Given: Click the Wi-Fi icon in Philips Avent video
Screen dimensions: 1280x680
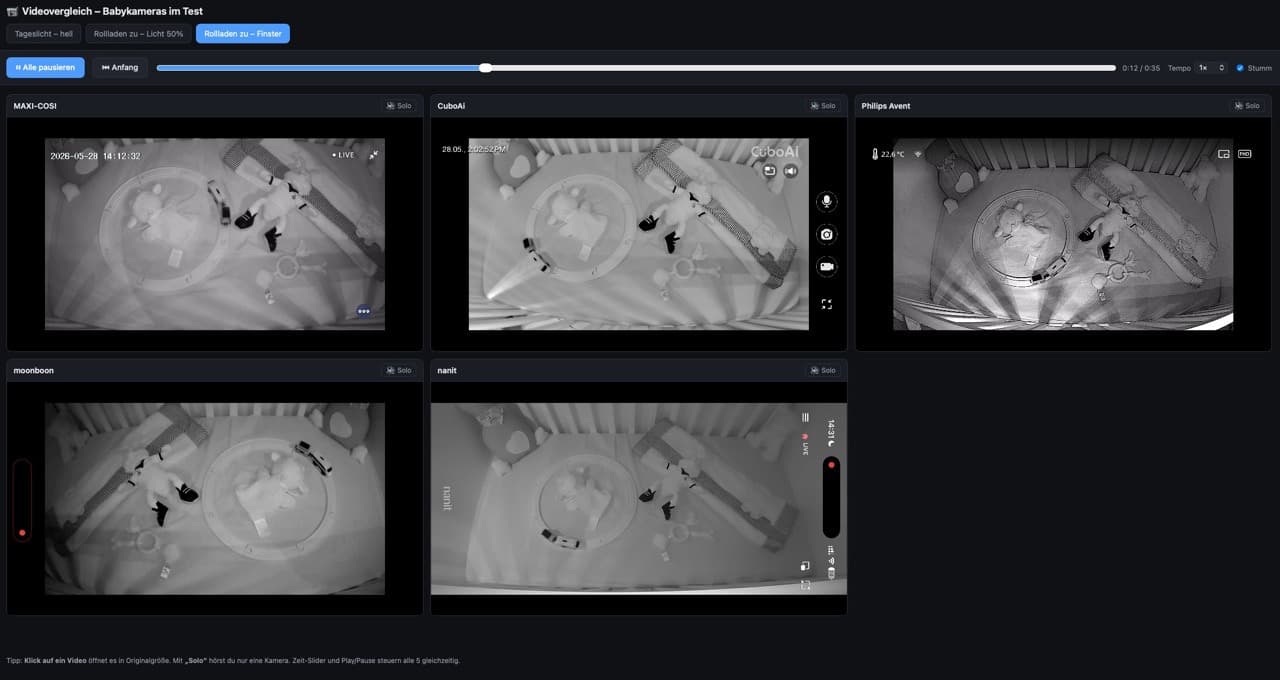Looking at the screenshot, I should (918, 154).
